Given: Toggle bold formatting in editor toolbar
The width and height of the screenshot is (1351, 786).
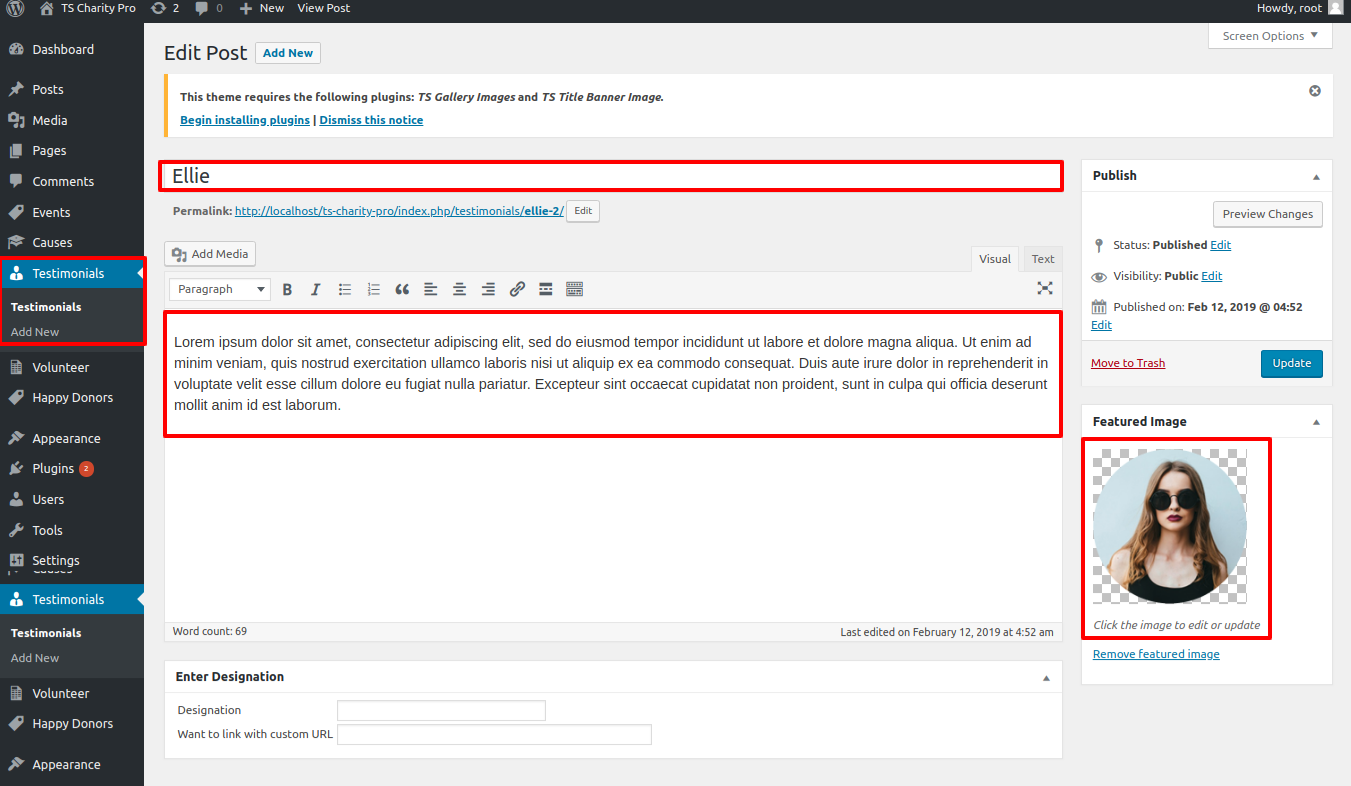Looking at the screenshot, I should coord(287,289).
